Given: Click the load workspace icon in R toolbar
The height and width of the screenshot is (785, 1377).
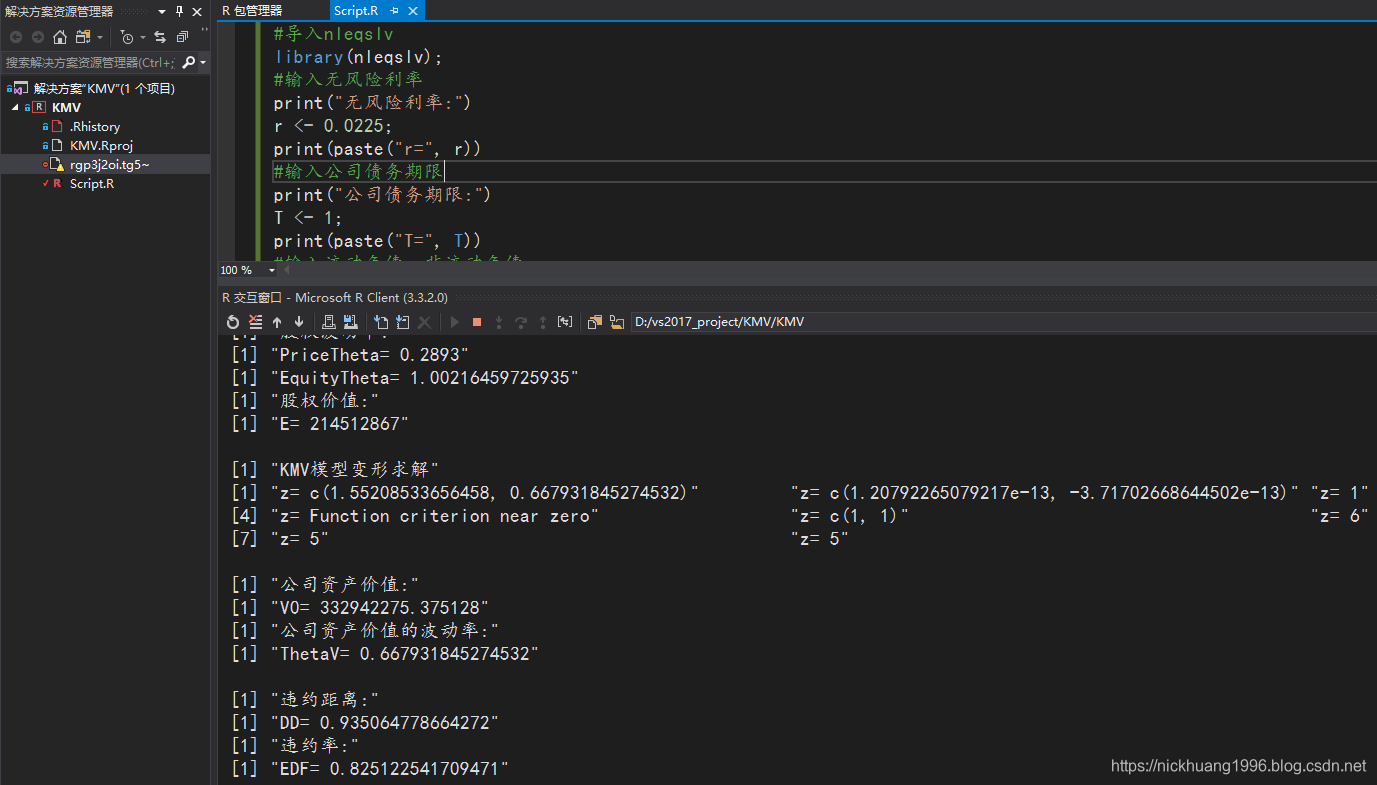Looking at the screenshot, I should point(328,322).
